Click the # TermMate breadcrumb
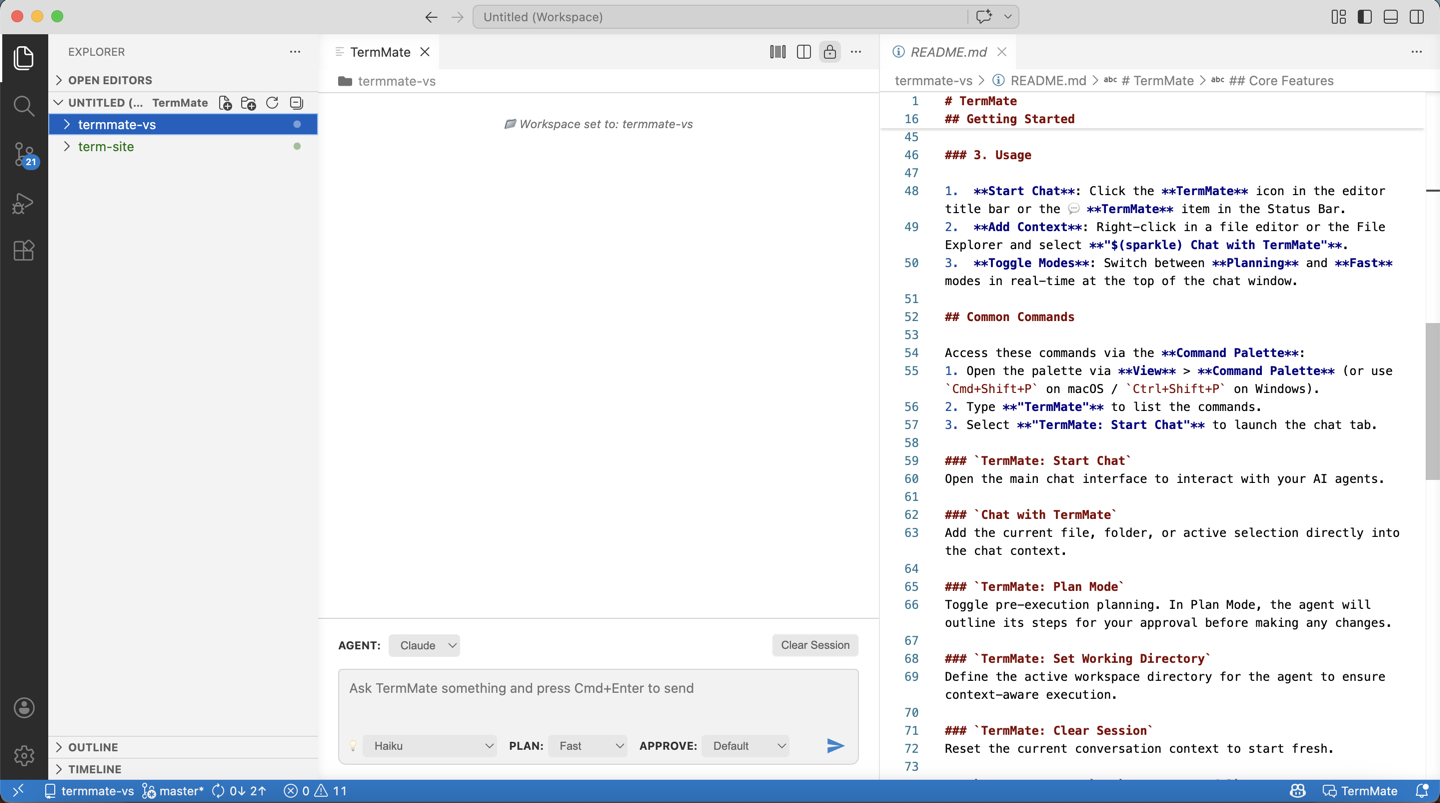The height and width of the screenshot is (803, 1440). click(1157, 81)
